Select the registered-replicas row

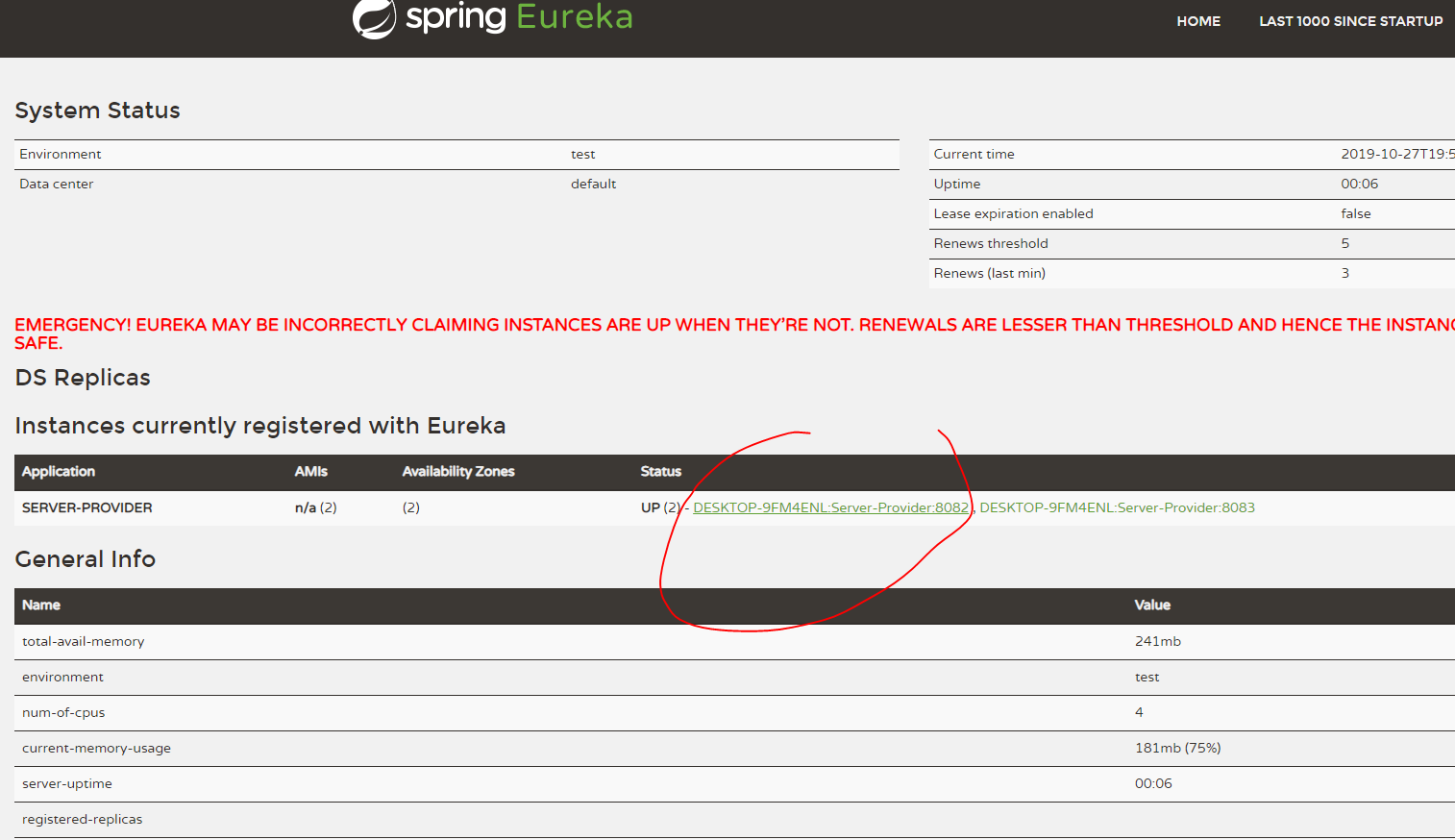[x=734, y=819]
